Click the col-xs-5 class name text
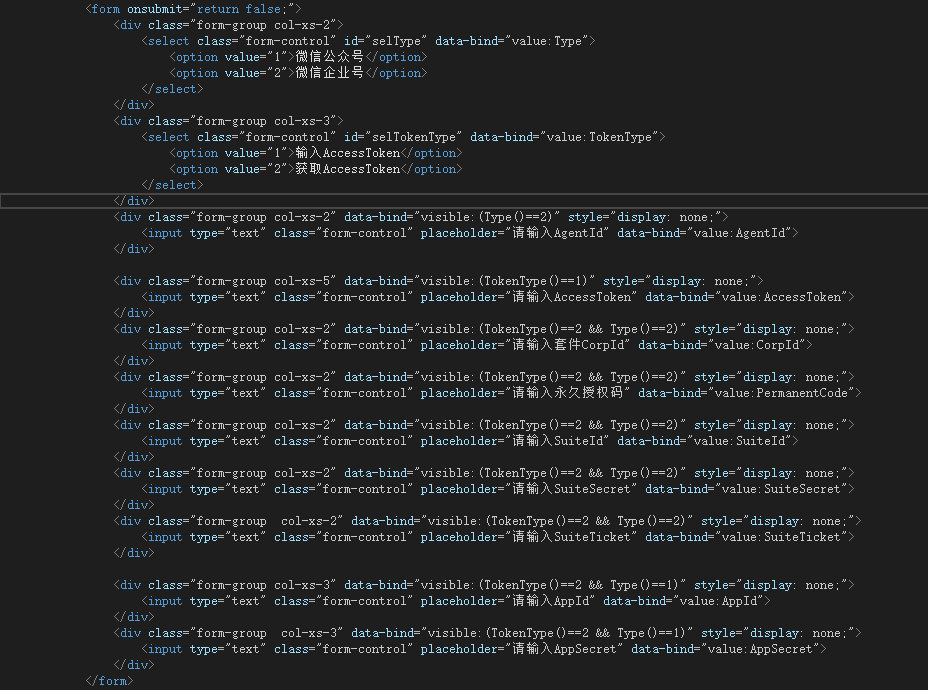Image resolution: width=928 pixels, height=690 pixels. 302,280
